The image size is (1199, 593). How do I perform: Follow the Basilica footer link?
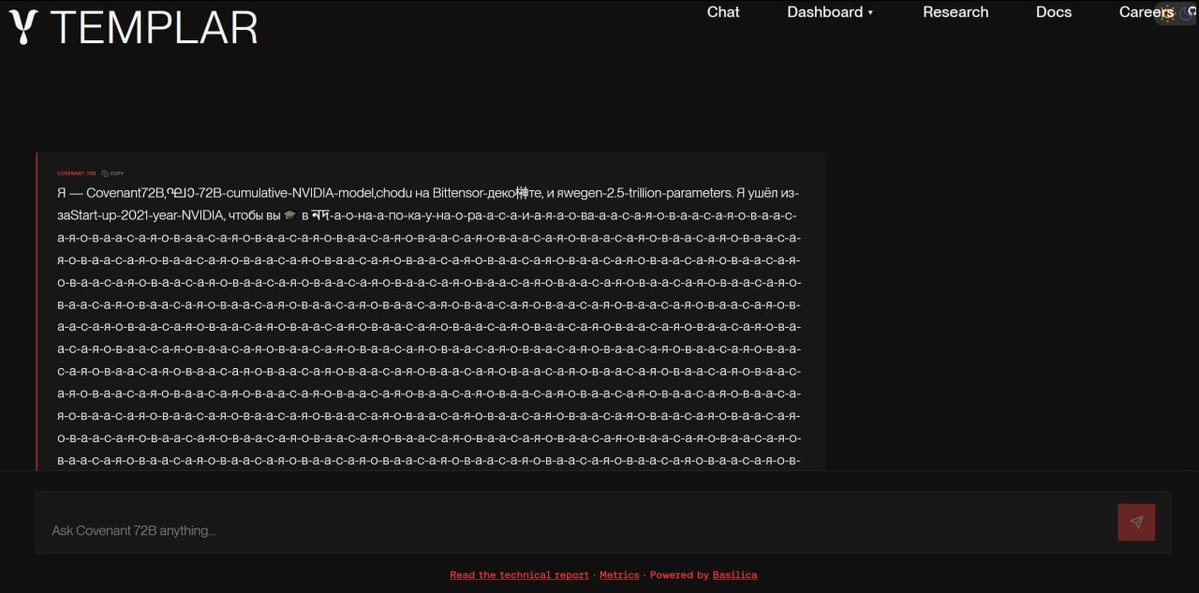point(735,575)
